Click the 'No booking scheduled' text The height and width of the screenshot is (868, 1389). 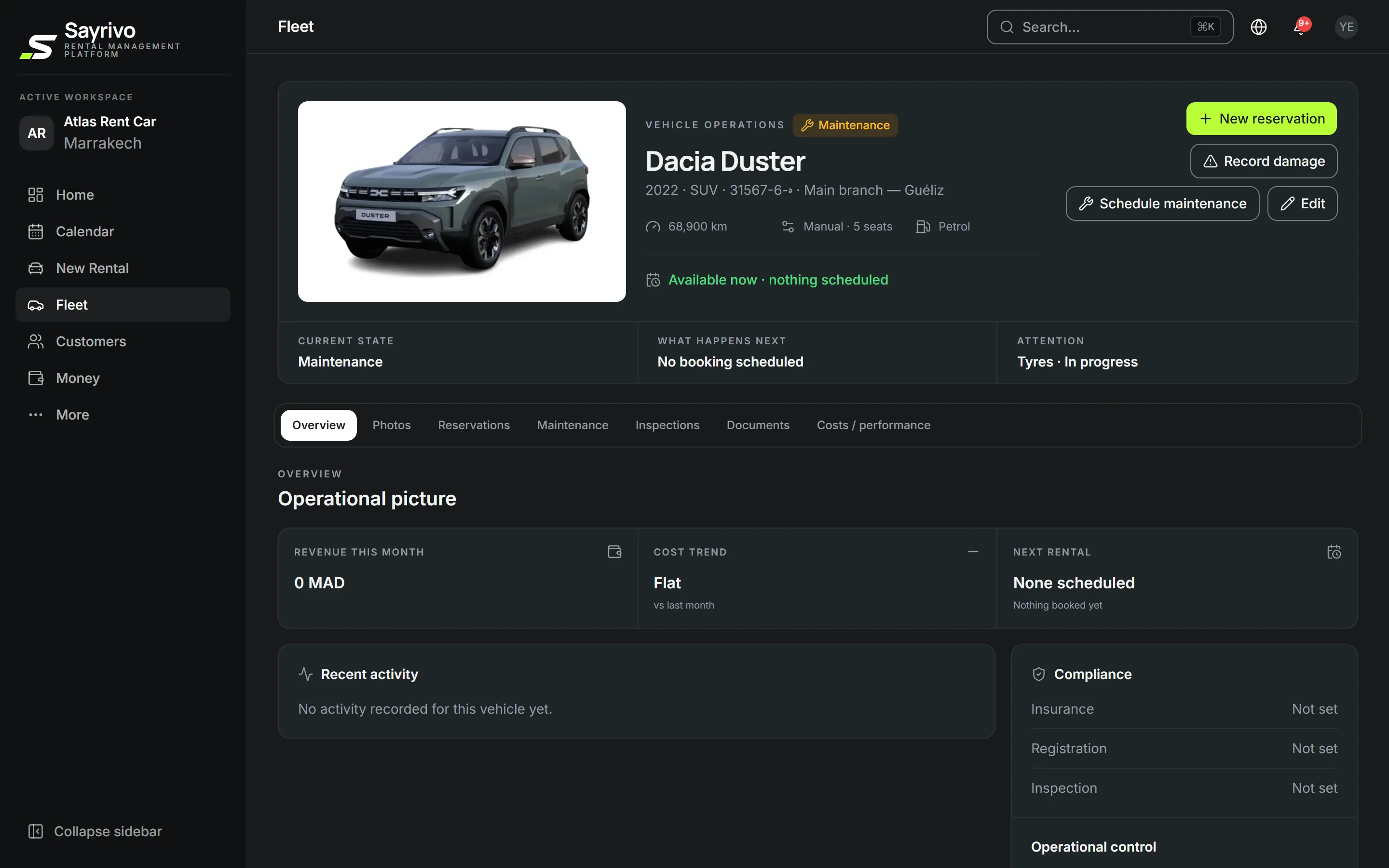(x=730, y=362)
